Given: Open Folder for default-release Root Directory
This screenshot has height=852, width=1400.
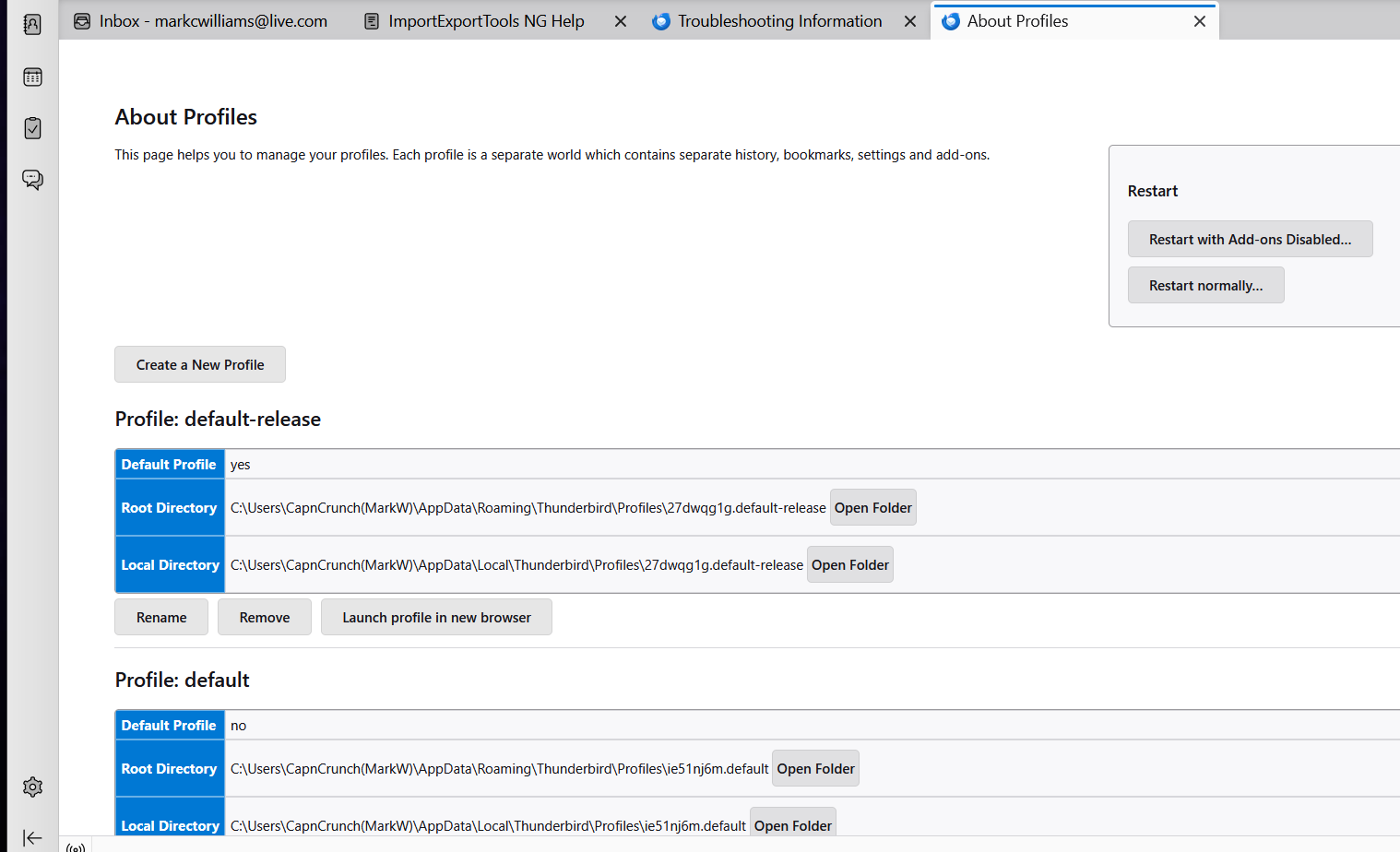Looking at the screenshot, I should click(x=872, y=507).
